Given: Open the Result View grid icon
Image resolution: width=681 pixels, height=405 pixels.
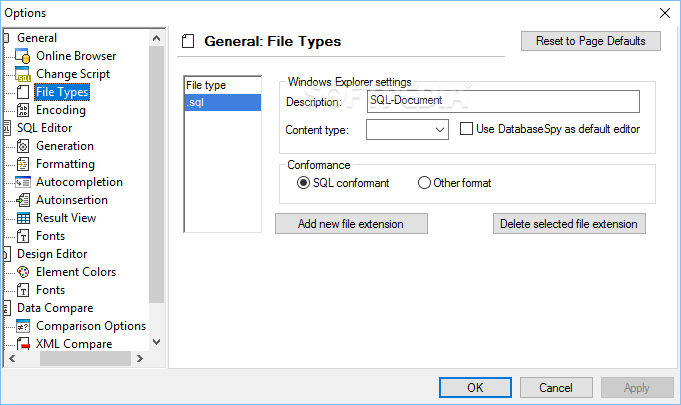Looking at the screenshot, I should (x=23, y=218).
